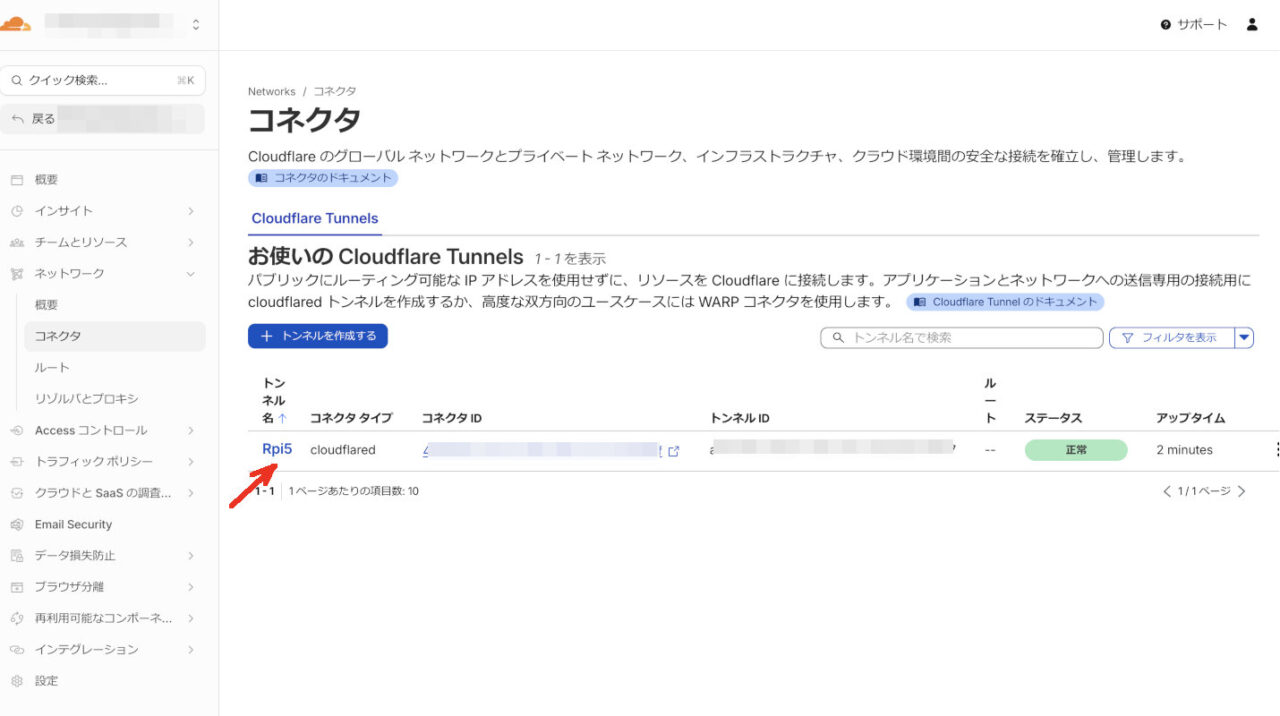Click the 設定 gear icon
Viewport: 1280px width, 716px height.
coord(16,681)
